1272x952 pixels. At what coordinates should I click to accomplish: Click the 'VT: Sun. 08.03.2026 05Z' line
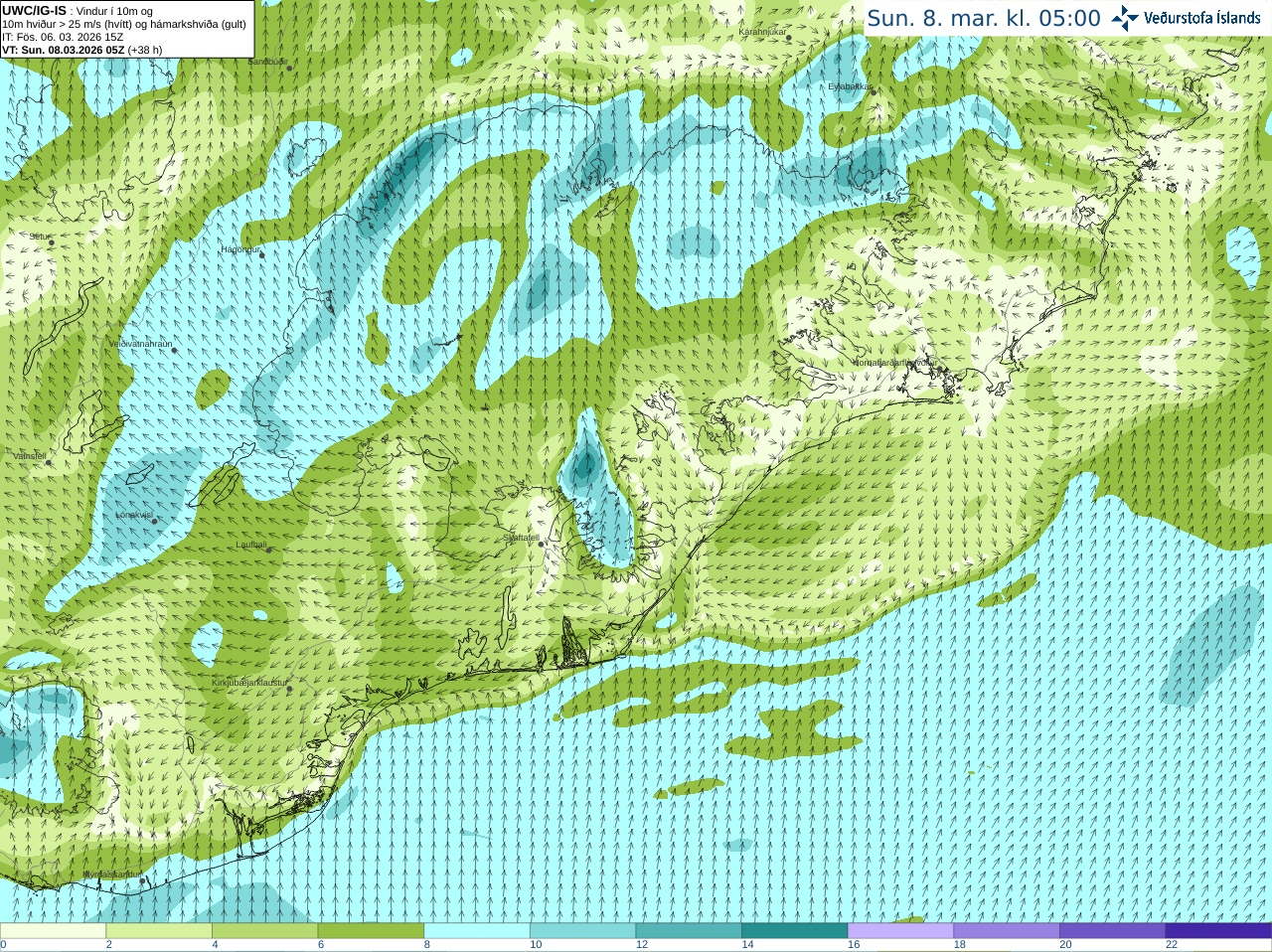click(x=82, y=50)
